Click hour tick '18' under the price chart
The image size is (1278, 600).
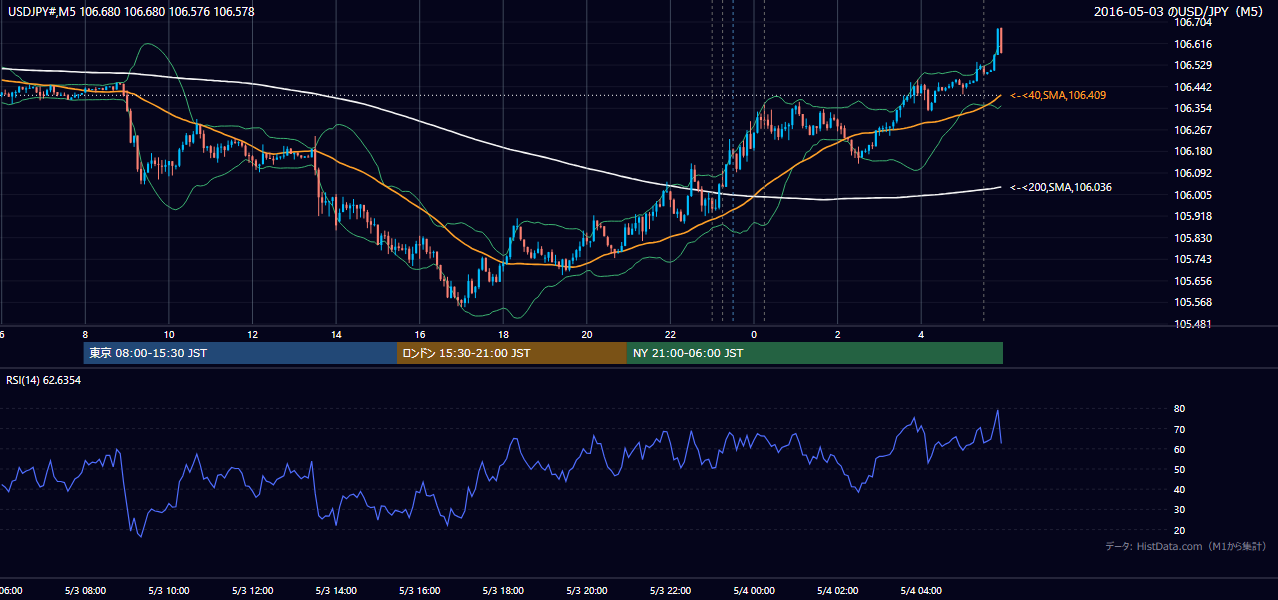pyautogui.click(x=503, y=334)
